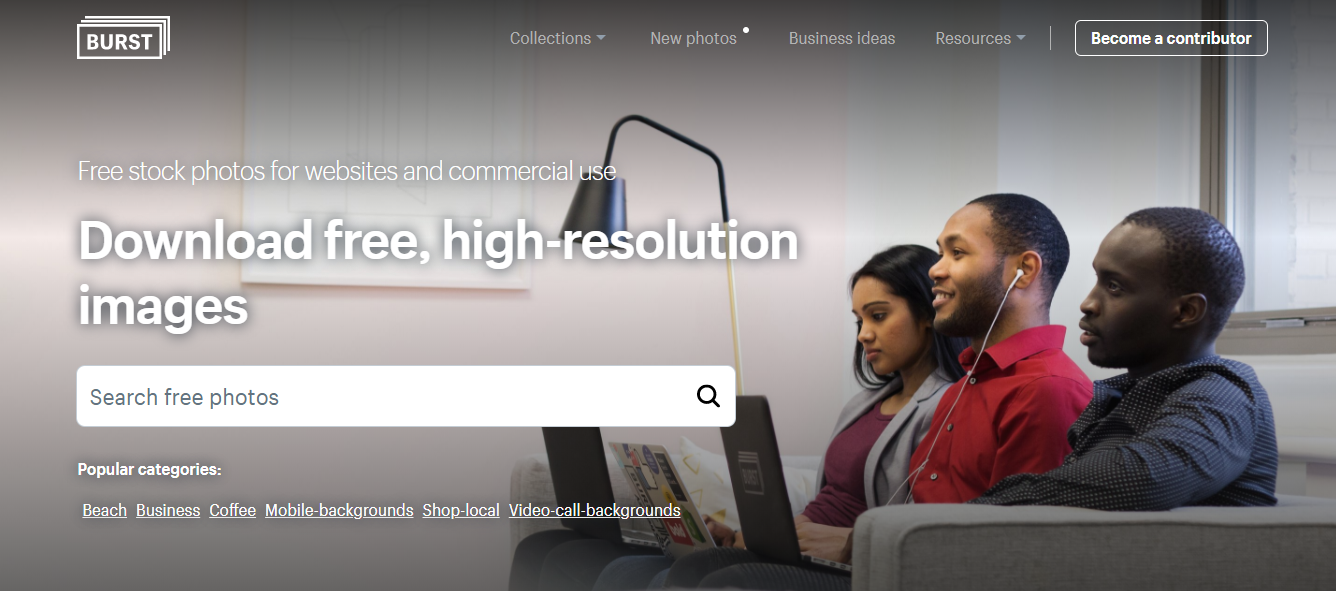1336x591 pixels.
Task: Click the dropdown arrow next to Collections
Action: coord(601,38)
